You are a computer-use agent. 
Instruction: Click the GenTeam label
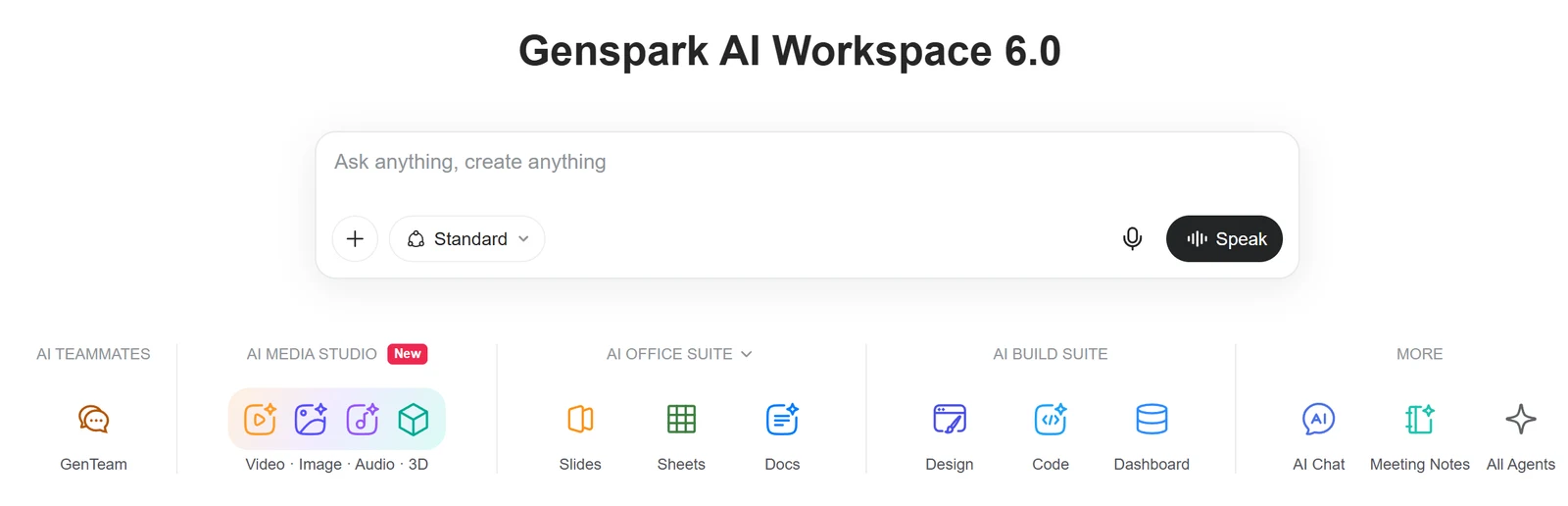[94, 465]
